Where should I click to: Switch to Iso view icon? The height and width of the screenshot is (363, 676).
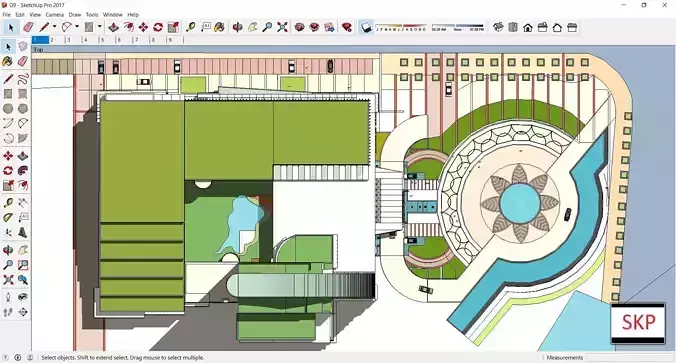pos(498,27)
